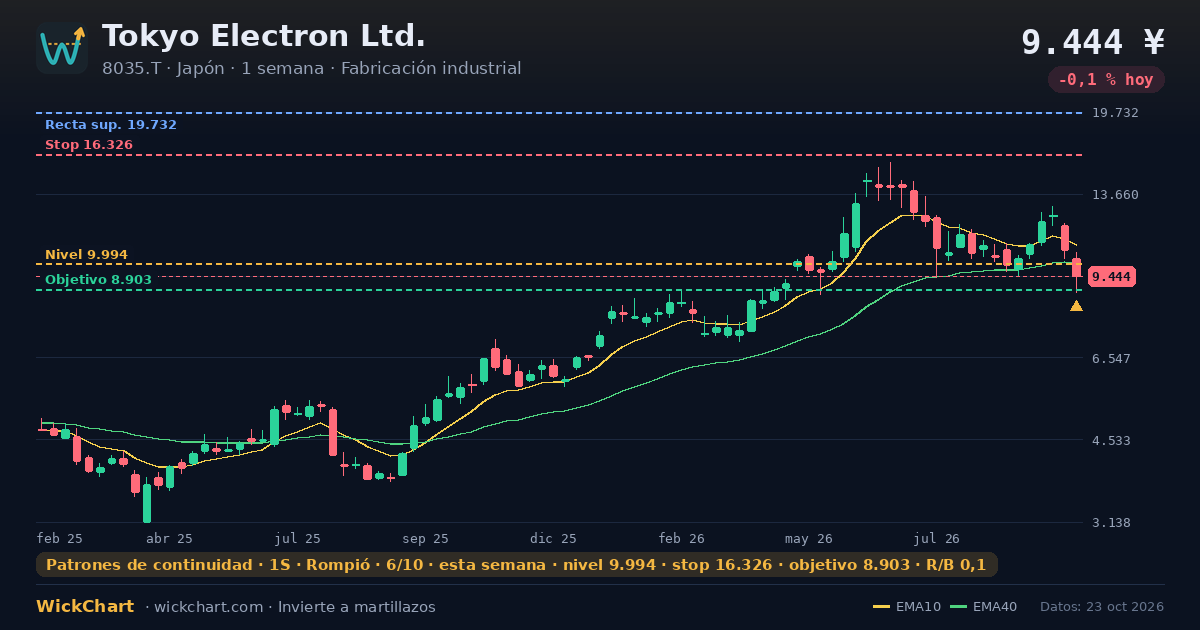Click the Datos: 23 oct 2026 text

[x=1102, y=607]
